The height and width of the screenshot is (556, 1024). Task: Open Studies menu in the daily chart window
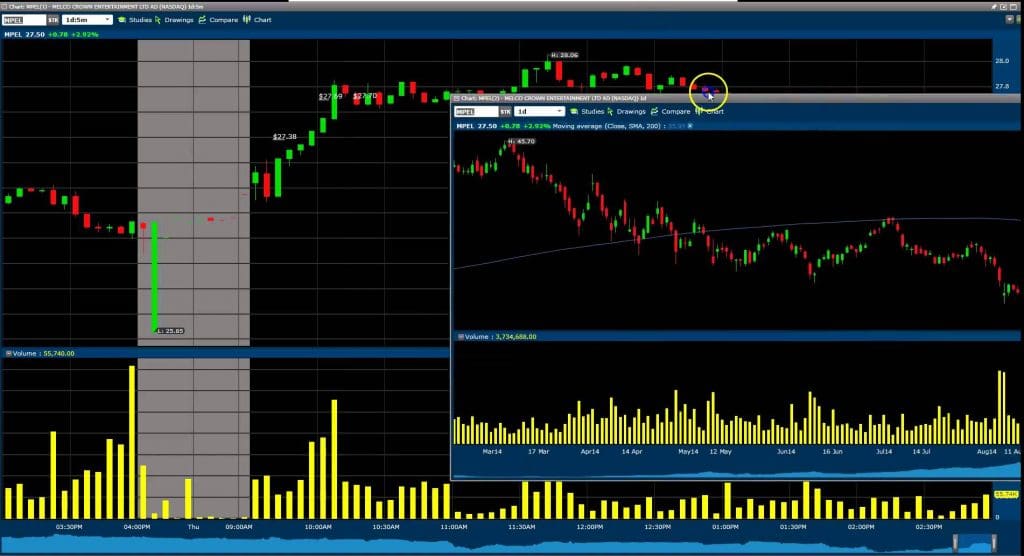(586, 111)
